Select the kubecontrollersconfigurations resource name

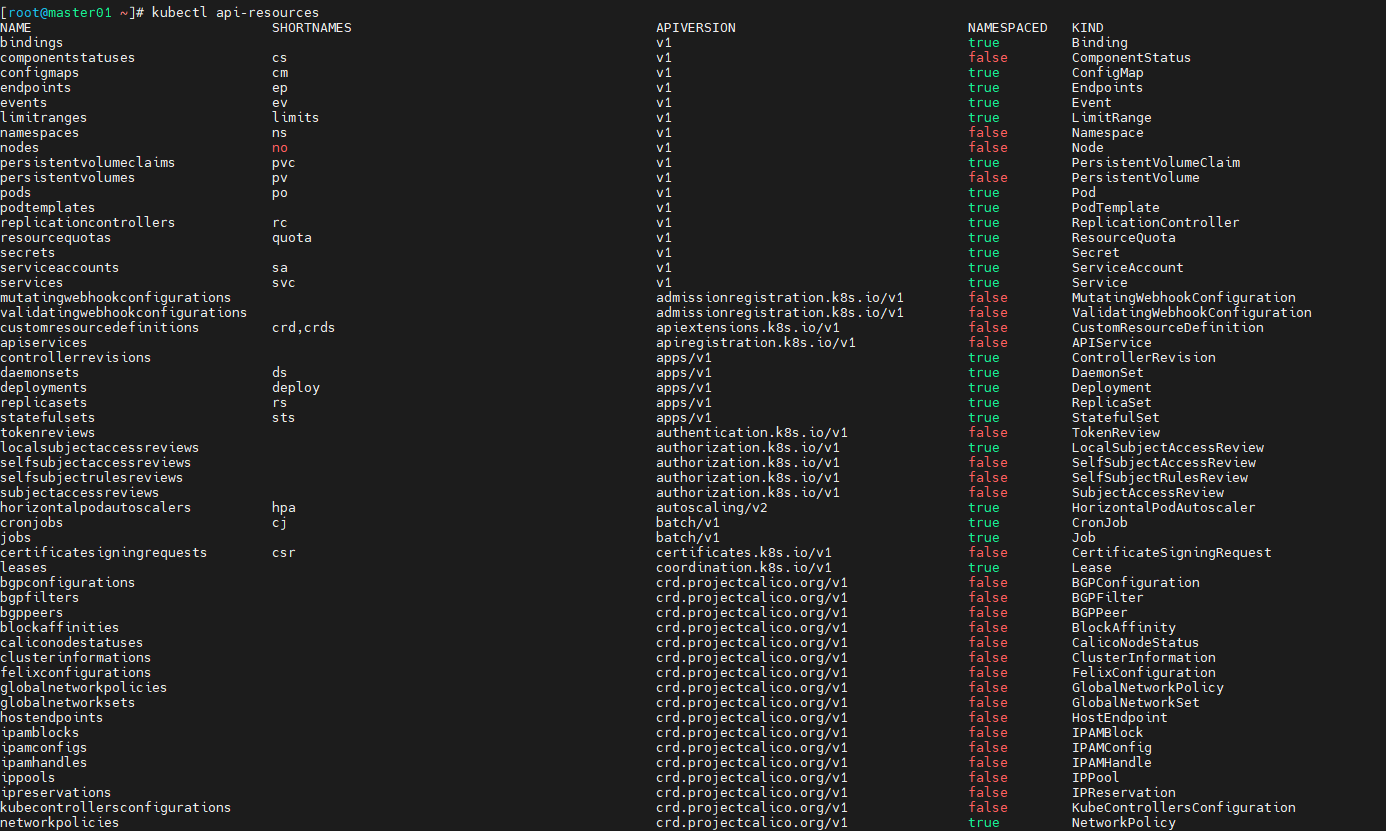coord(115,808)
